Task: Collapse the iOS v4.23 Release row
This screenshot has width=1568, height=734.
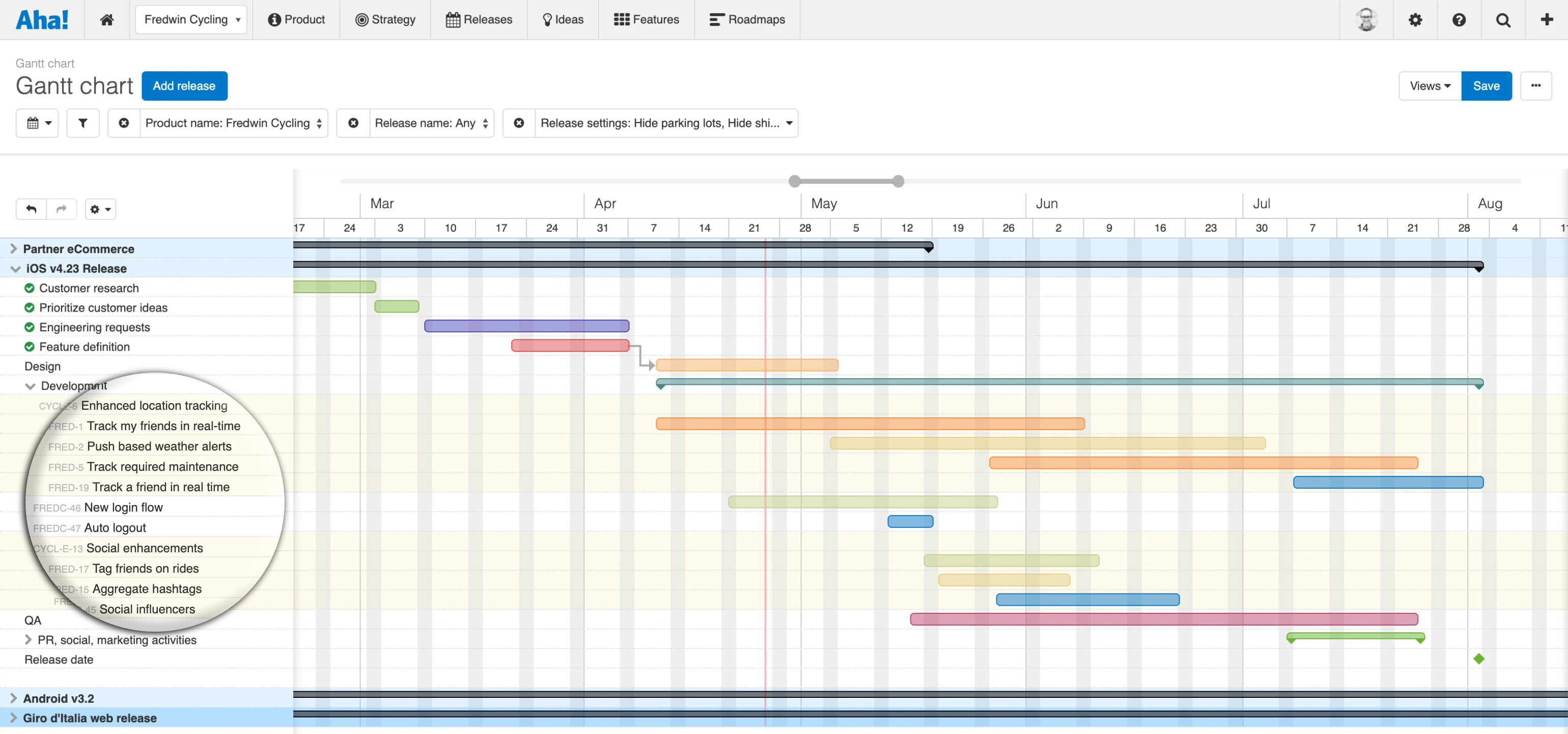Action: click(x=15, y=268)
